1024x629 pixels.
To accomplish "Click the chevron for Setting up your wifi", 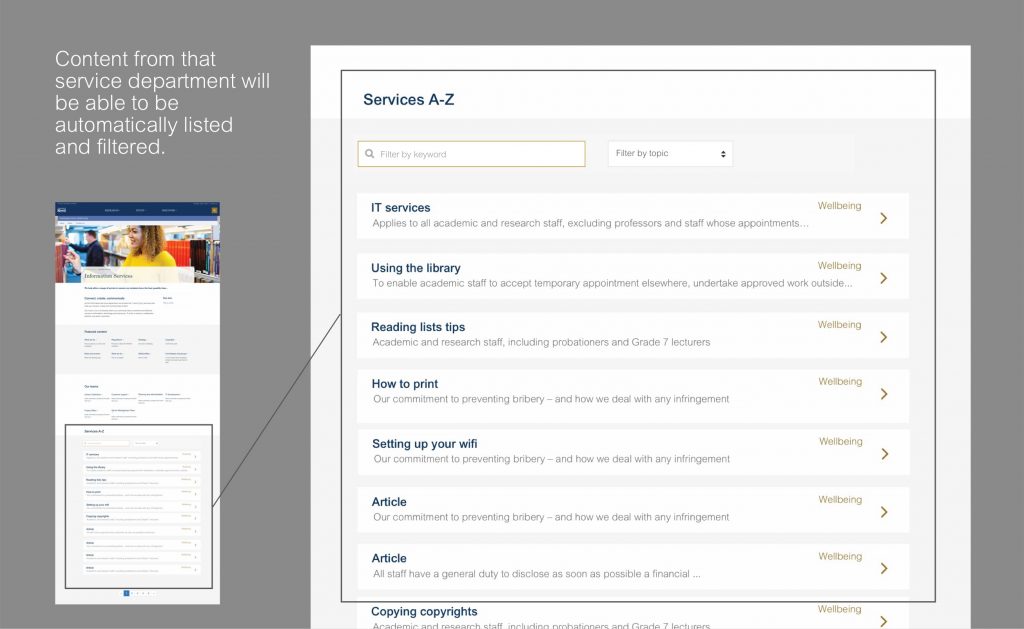I will pos(883,454).
